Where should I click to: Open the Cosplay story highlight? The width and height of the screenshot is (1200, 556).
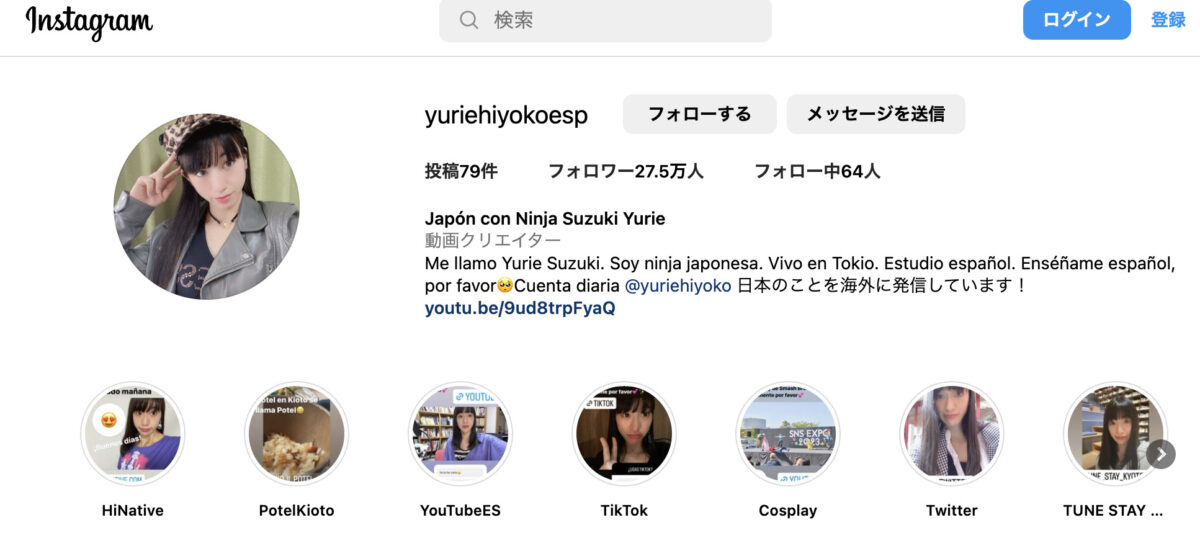click(787, 433)
